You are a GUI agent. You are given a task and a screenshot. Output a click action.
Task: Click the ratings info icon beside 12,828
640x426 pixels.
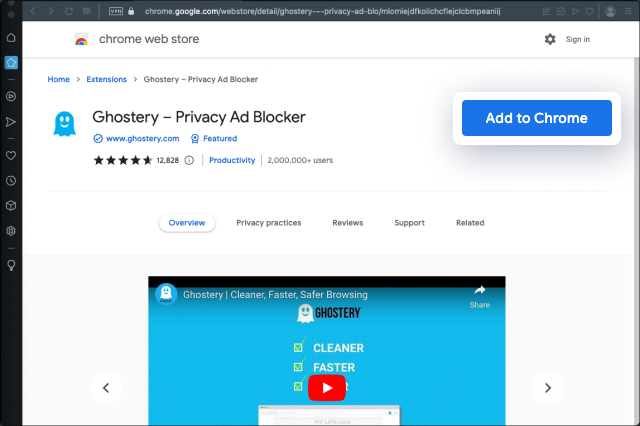189,160
